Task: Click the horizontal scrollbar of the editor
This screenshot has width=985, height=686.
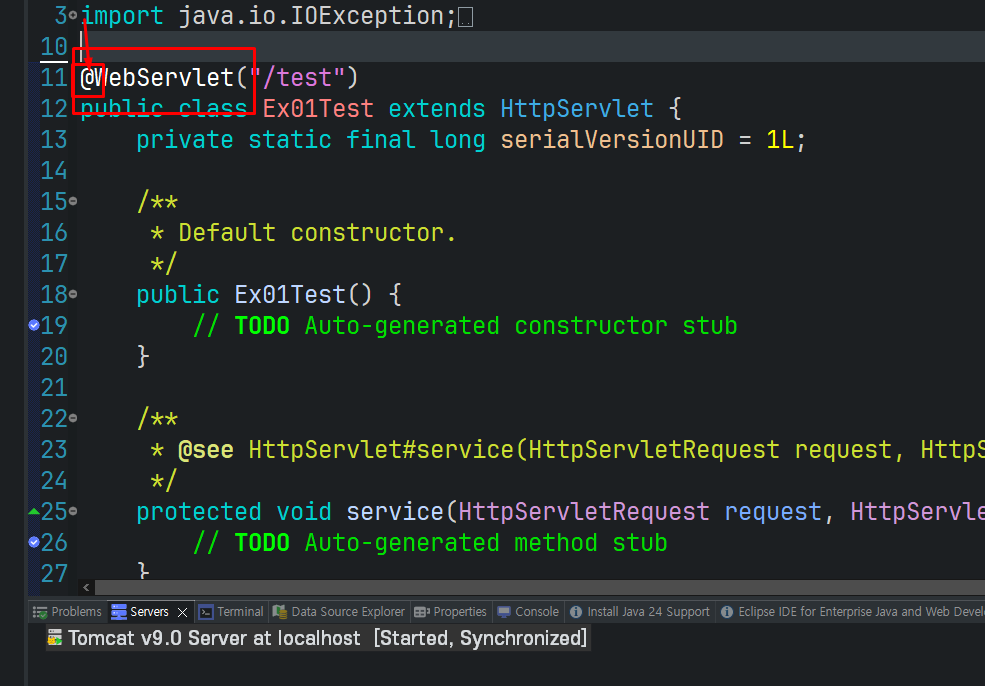Action: (x=540, y=588)
